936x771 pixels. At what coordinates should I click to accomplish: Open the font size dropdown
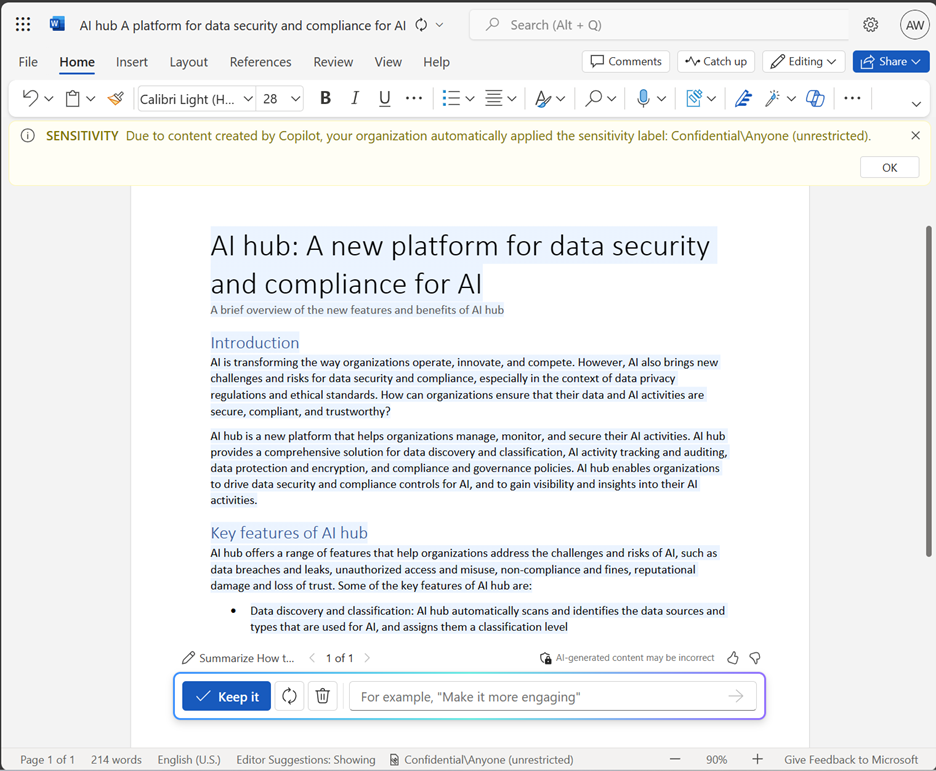click(295, 99)
